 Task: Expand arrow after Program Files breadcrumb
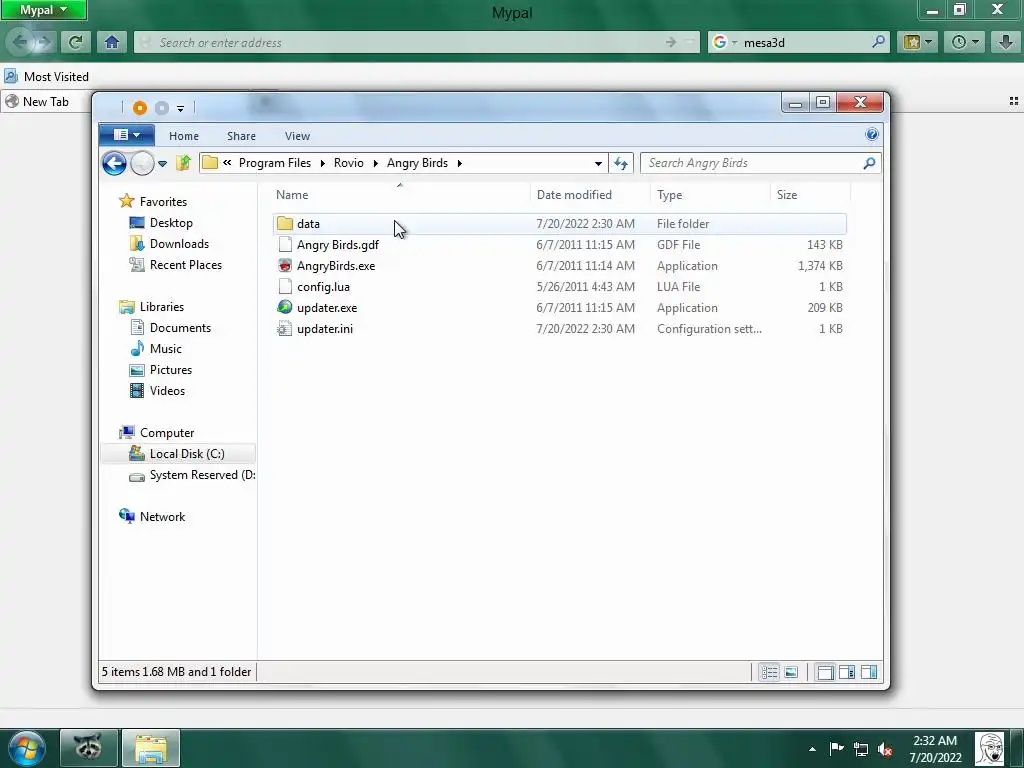pos(323,163)
